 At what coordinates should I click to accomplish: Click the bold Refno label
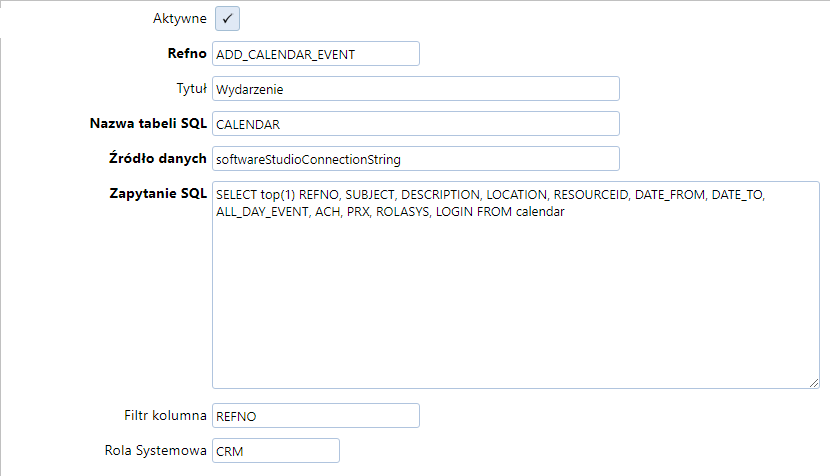[187, 53]
